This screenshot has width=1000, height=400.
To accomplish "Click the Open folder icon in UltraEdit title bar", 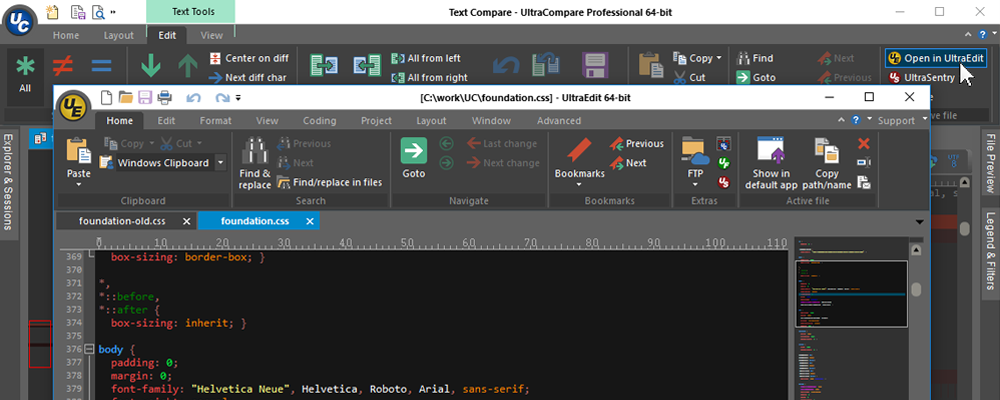I will pos(125,98).
